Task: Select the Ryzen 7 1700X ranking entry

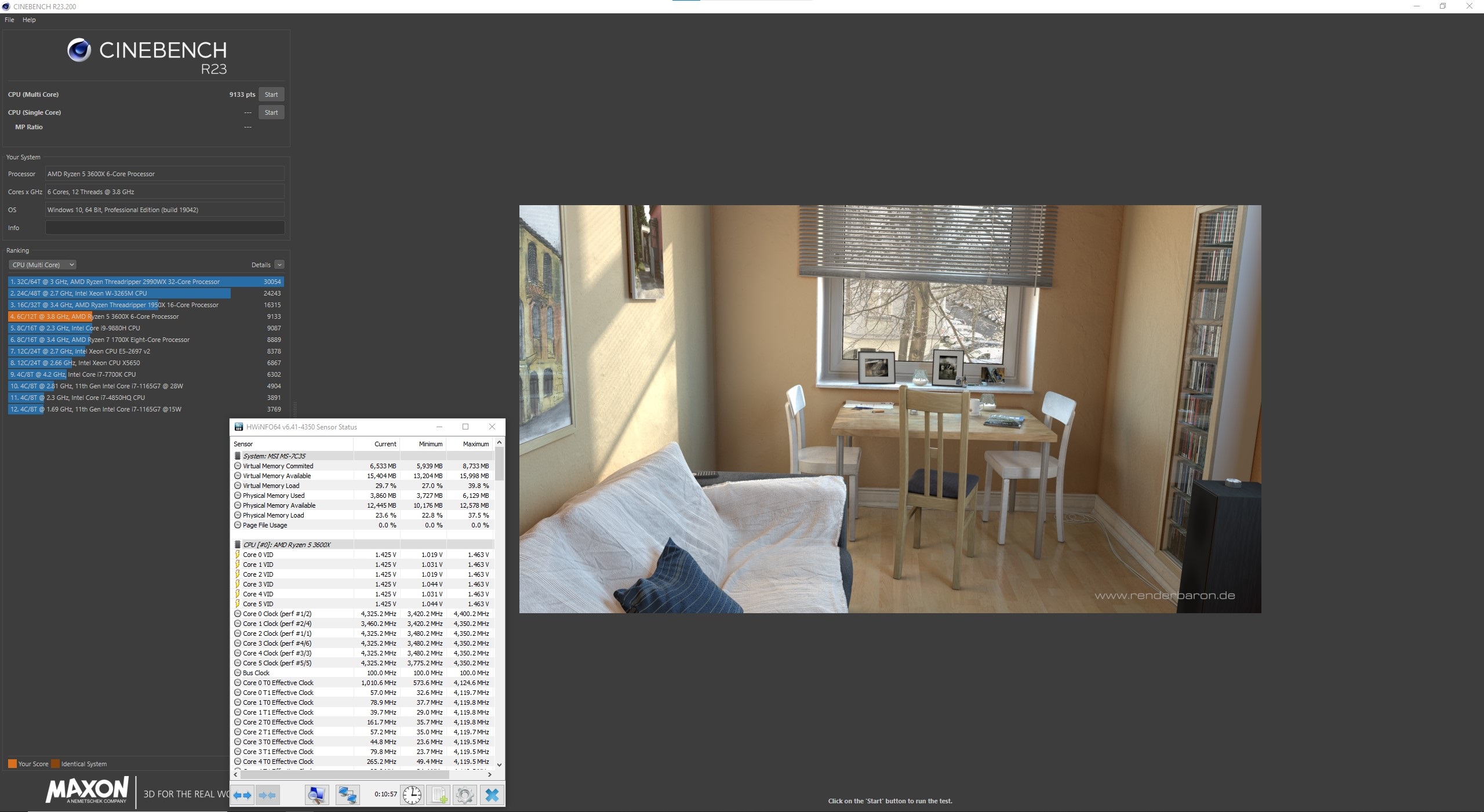Action: pos(146,340)
